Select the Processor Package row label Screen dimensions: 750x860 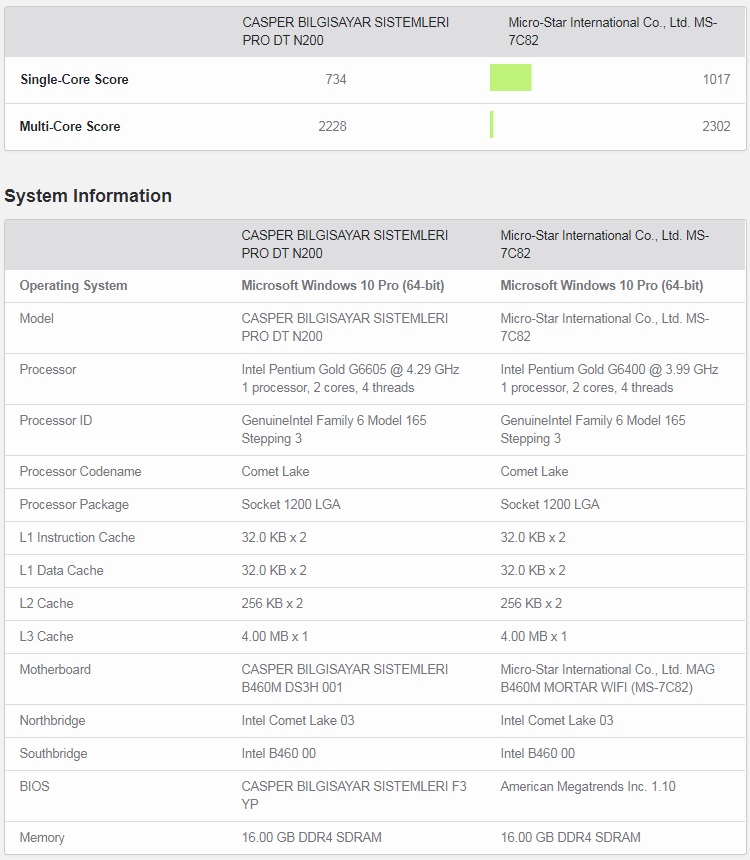[74, 505]
